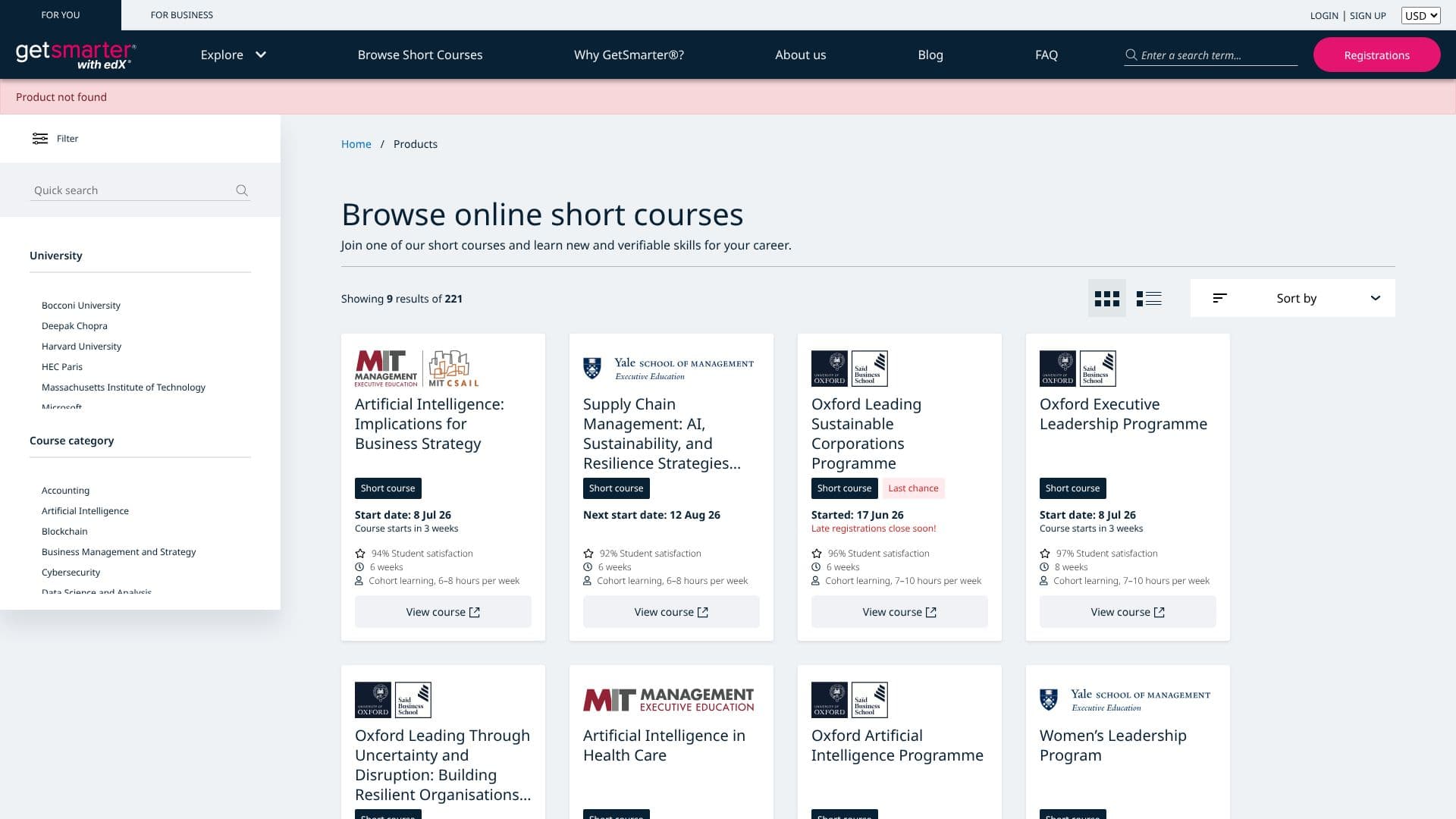Image resolution: width=1456 pixels, height=819 pixels.
Task: View course for Oxford Leading Sustainable Corporations Programme
Action: [899, 612]
